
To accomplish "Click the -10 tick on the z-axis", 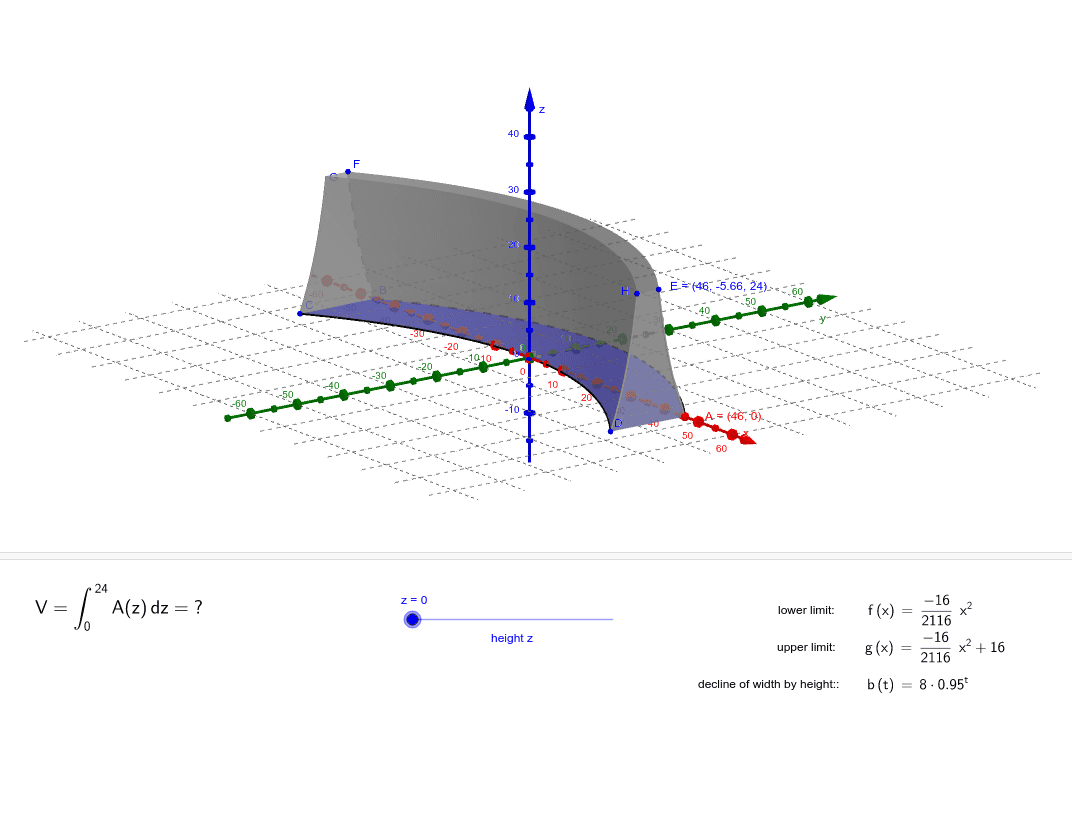I will click(529, 412).
